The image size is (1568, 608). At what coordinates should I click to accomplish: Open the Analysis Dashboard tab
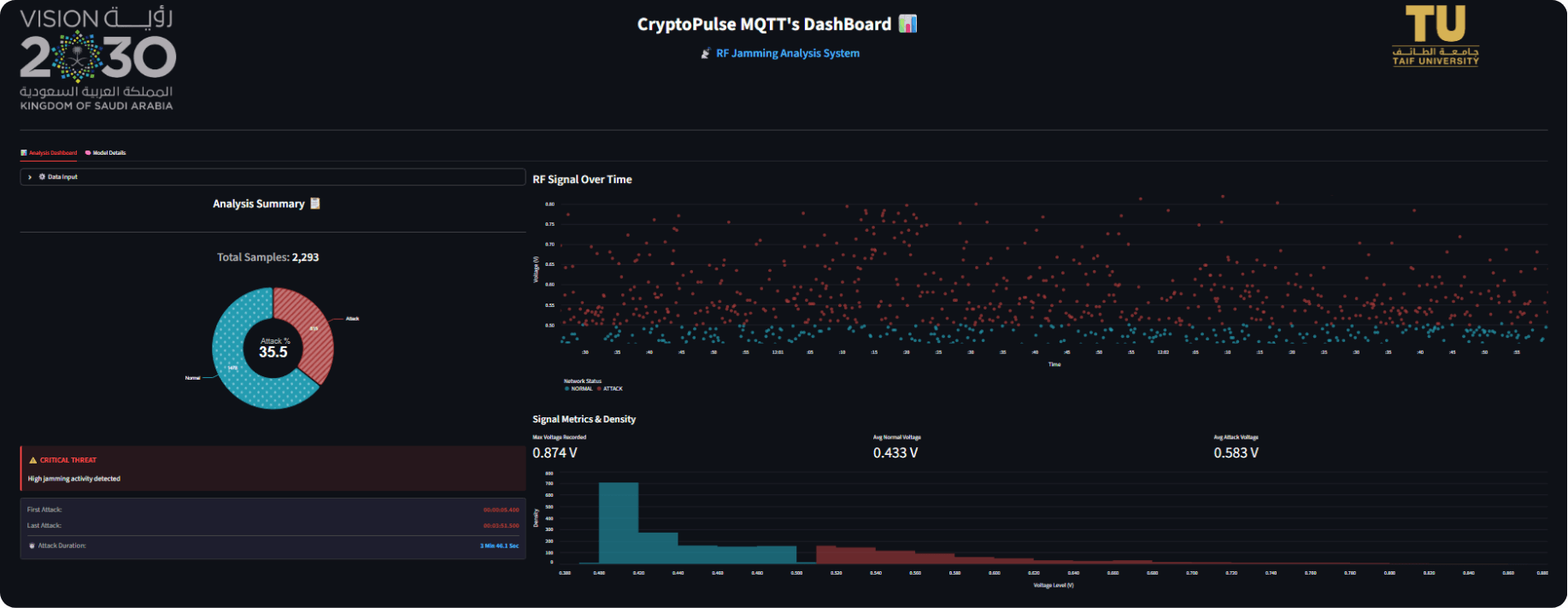(49, 153)
